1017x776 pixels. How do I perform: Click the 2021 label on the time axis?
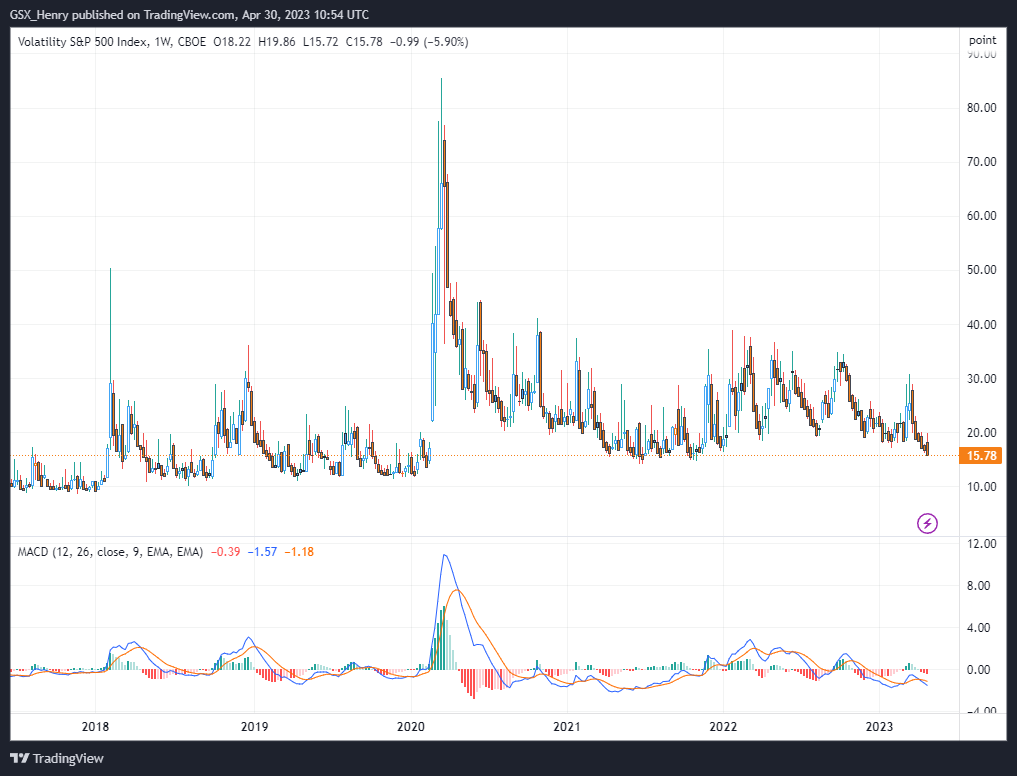click(567, 726)
